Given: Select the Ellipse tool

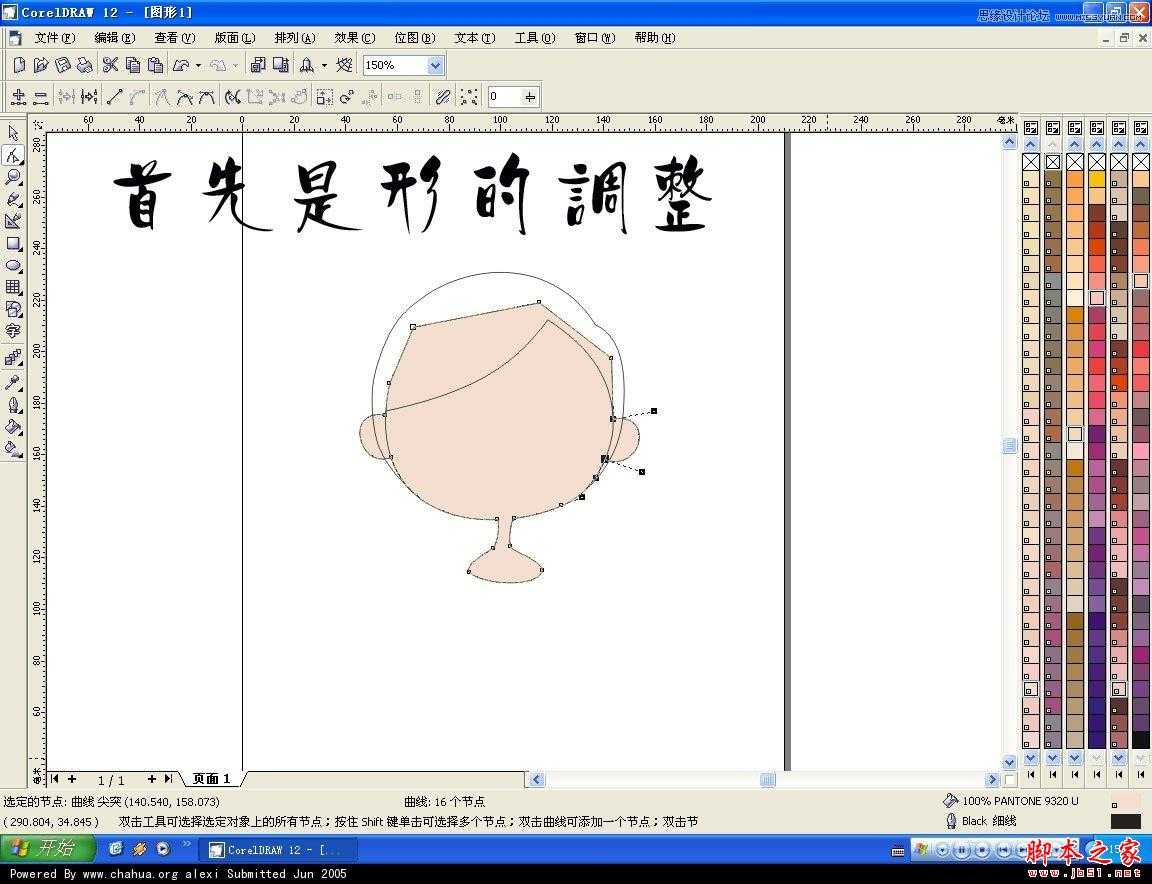Looking at the screenshot, I should pos(13,265).
